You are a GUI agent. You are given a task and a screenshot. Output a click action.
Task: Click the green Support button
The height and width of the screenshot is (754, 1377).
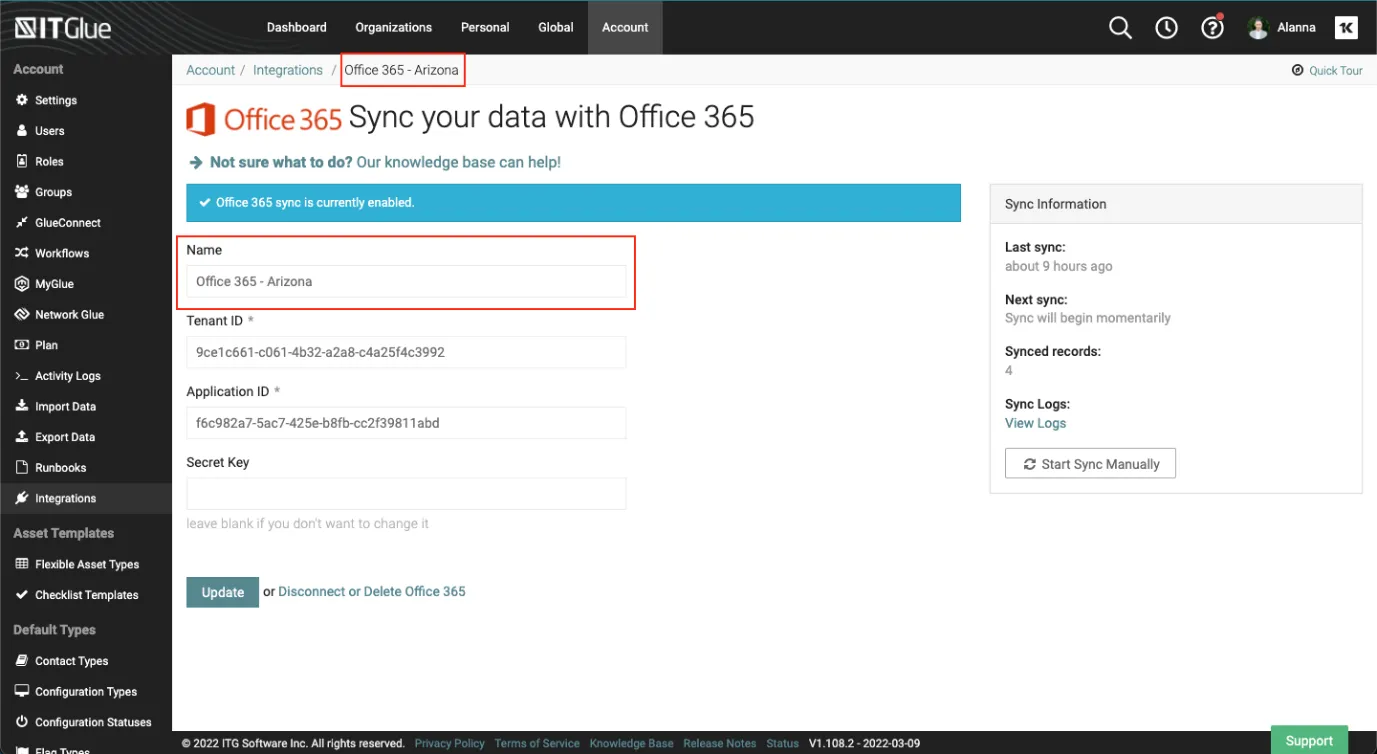point(1308,741)
